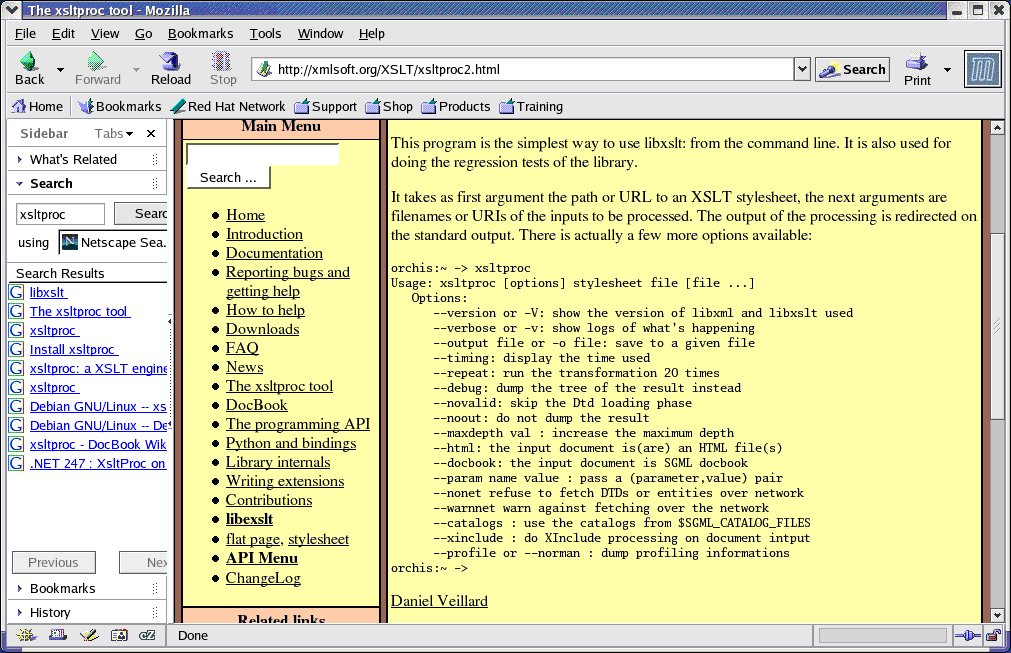Click the Stop loading icon
Viewport: 1011px width, 653px height.
[x=222, y=61]
